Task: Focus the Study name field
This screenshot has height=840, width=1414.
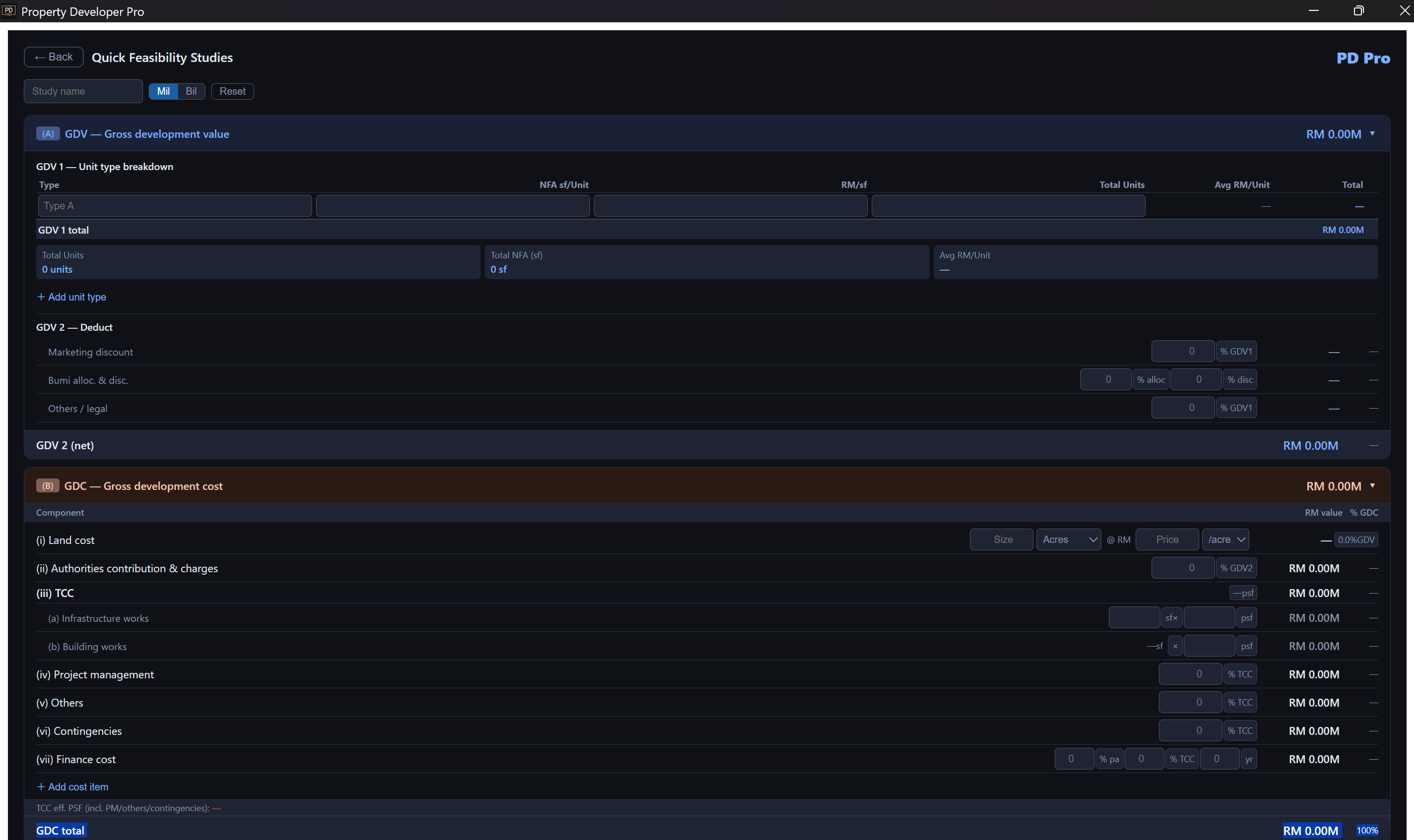Action: [x=83, y=91]
